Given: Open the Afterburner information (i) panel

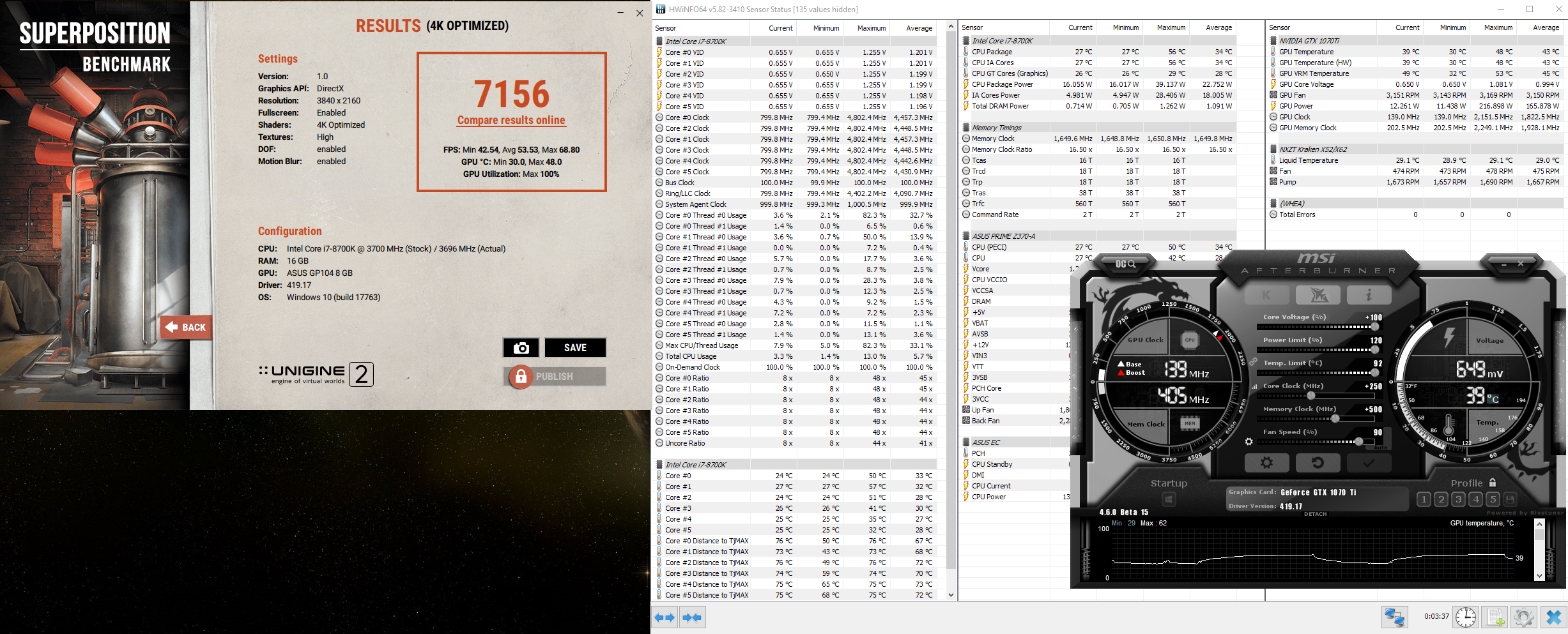Looking at the screenshot, I should (1369, 295).
